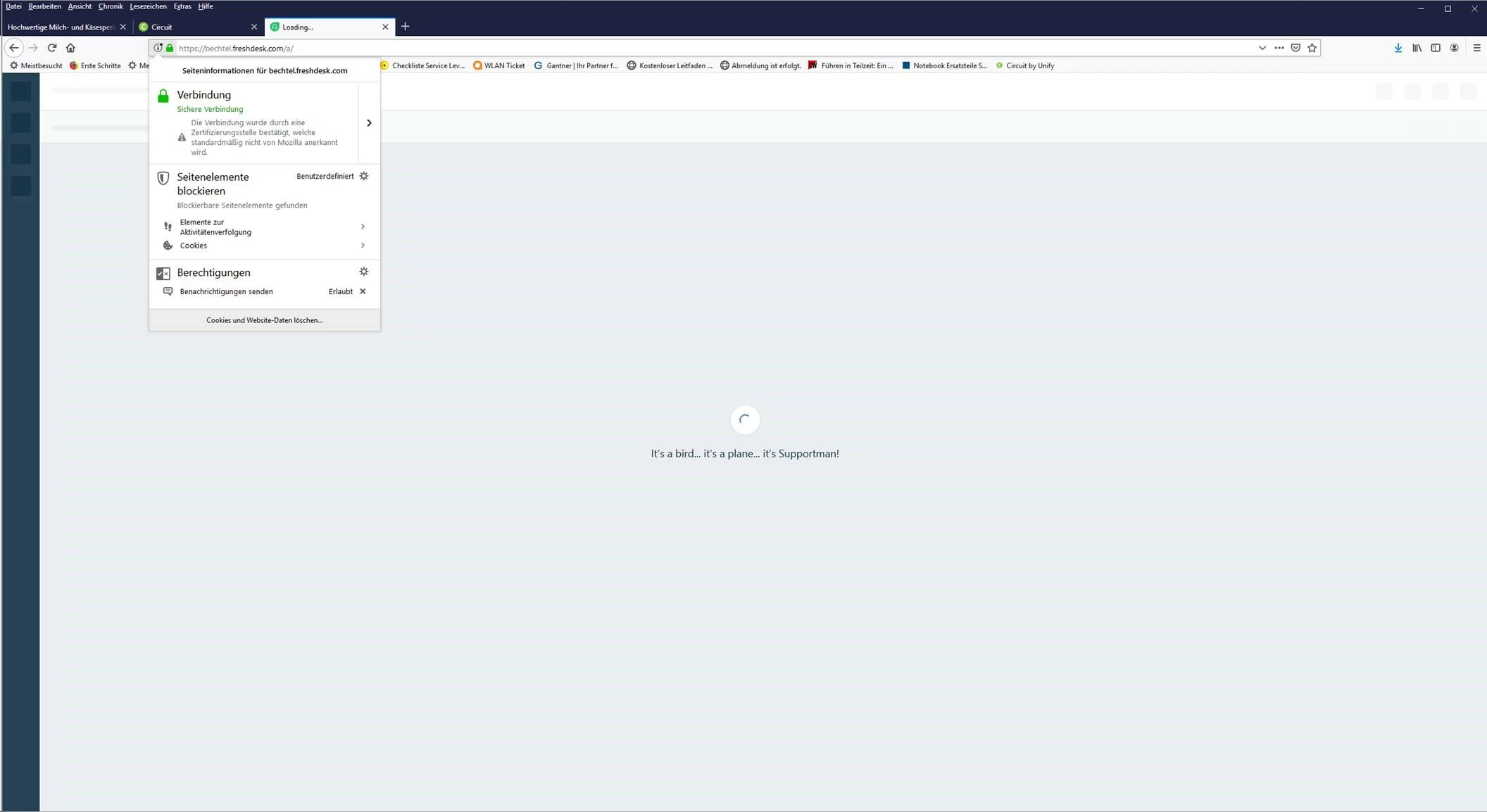Close the Hochwertige Milch tab
1487x812 pixels.
point(123,27)
